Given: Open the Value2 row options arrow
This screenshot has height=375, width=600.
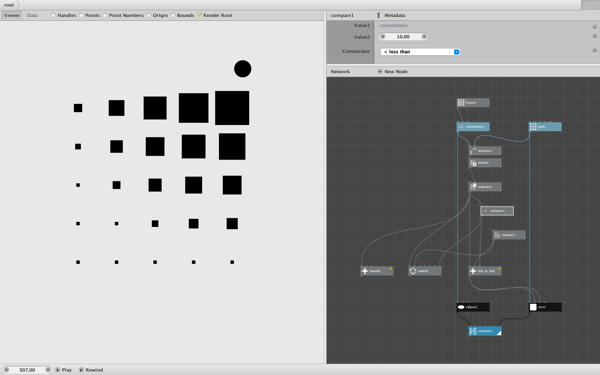Looking at the screenshot, I should click(x=594, y=36).
